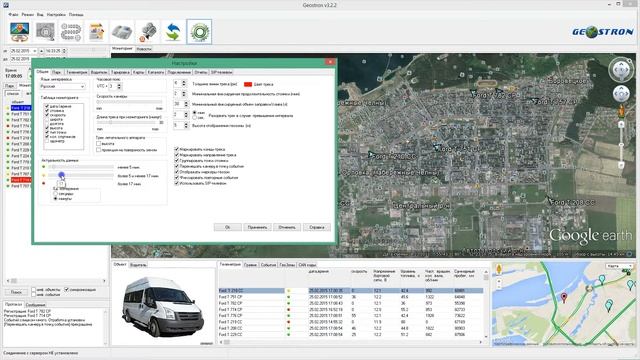Click the map search magnifier toolbar icon
The height and width of the screenshot is (360, 640).
pos(45,31)
